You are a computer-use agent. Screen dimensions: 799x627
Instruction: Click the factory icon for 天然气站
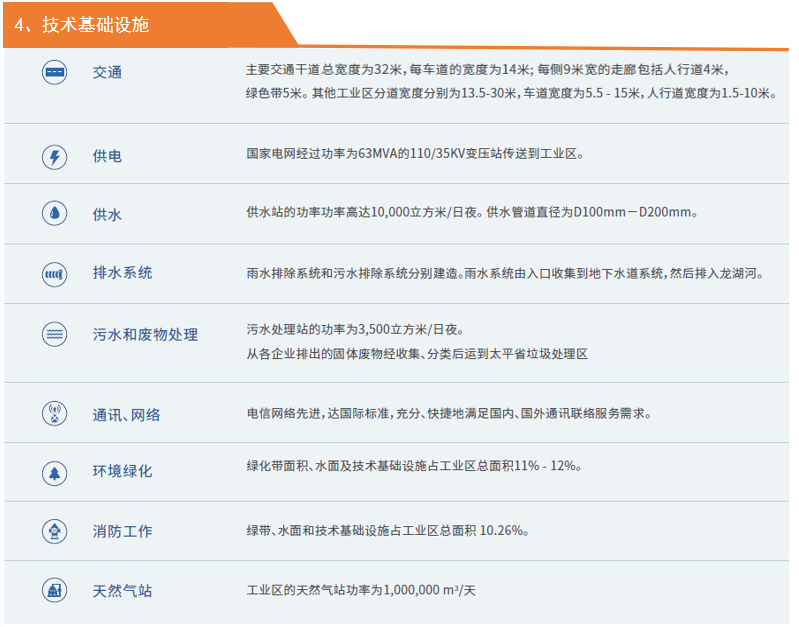(x=54, y=590)
